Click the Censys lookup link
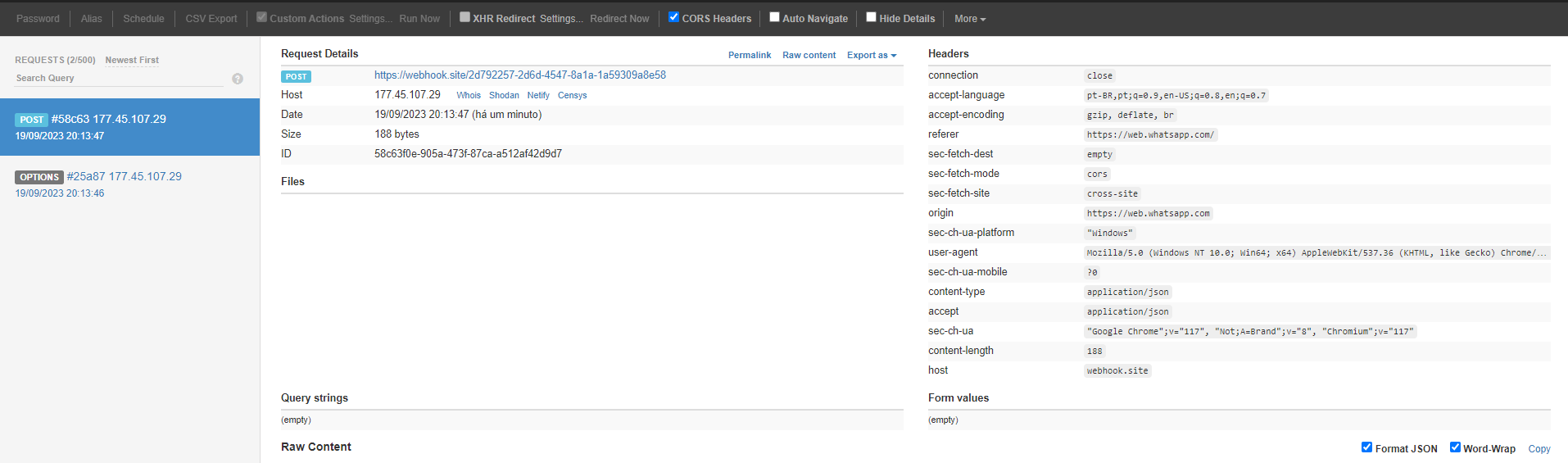1568x463 pixels. [x=573, y=95]
